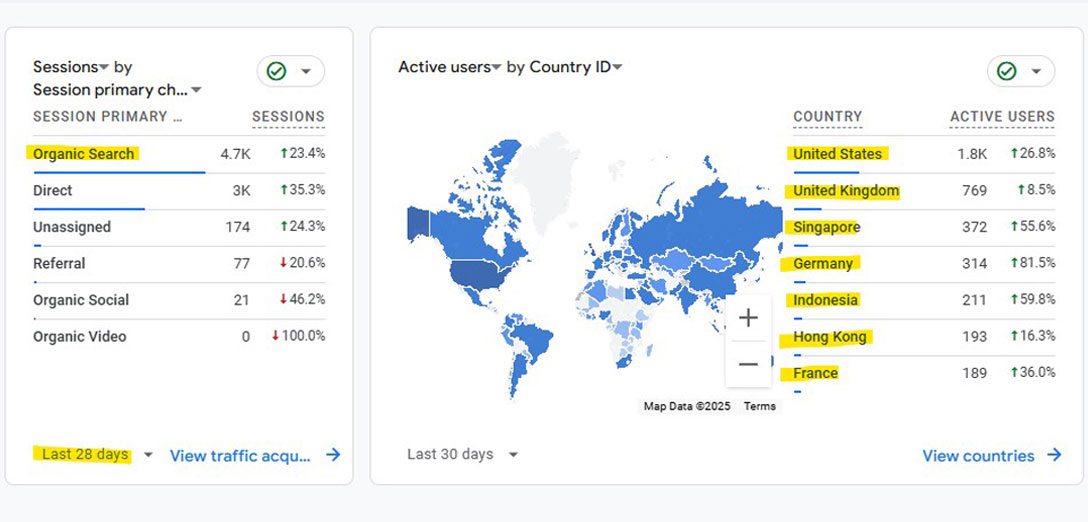Click the SESSIONS column header
The height and width of the screenshot is (522, 1088).
(288, 117)
